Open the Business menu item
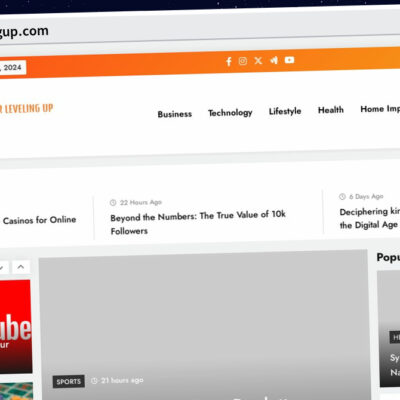Screen dimensions: 400x400 pyautogui.click(x=175, y=114)
